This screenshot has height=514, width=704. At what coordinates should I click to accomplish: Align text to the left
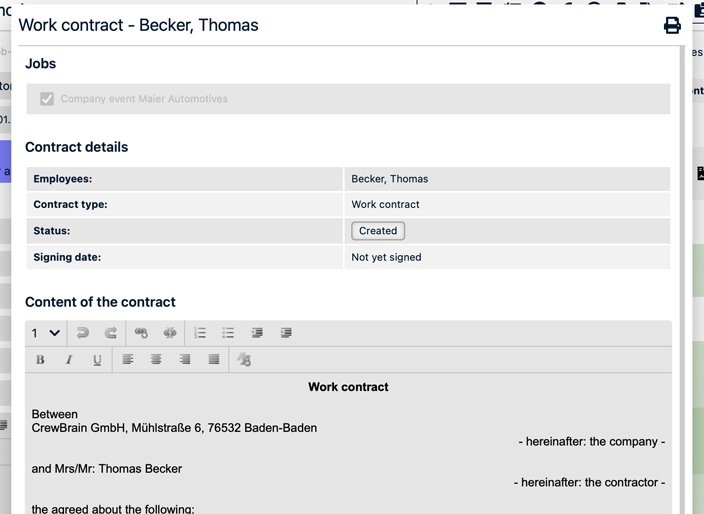pyautogui.click(x=128, y=360)
